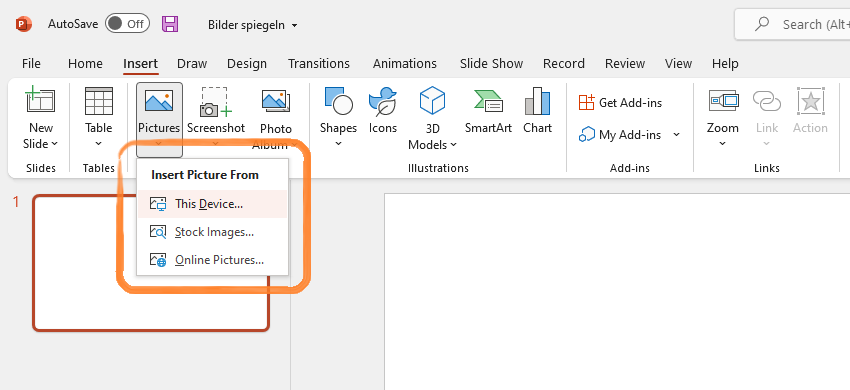Click the Table grid icon
Image resolution: width=850 pixels, height=390 pixels.
pyautogui.click(x=99, y=101)
